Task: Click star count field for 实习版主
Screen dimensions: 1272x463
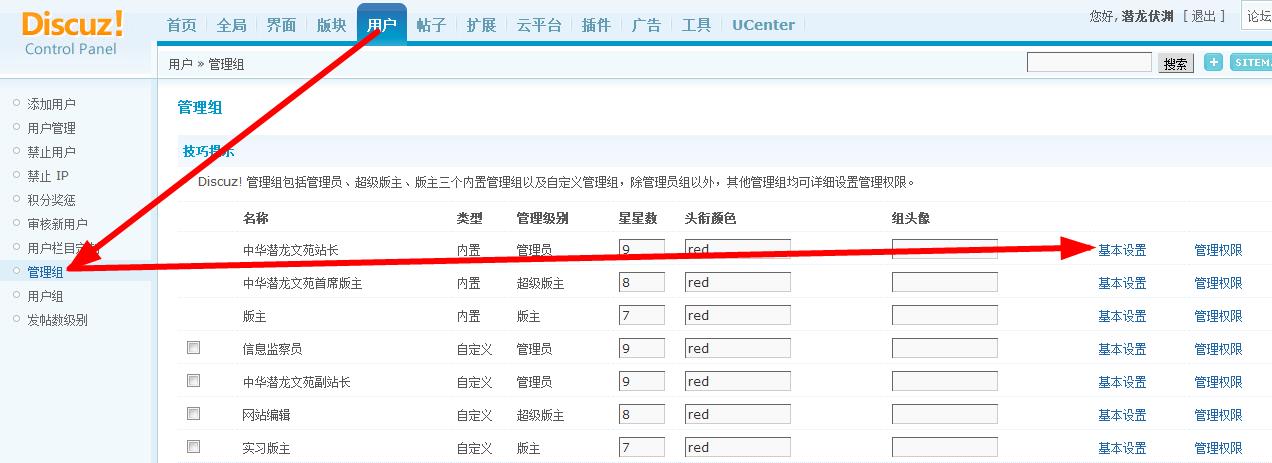Action: coord(642,447)
